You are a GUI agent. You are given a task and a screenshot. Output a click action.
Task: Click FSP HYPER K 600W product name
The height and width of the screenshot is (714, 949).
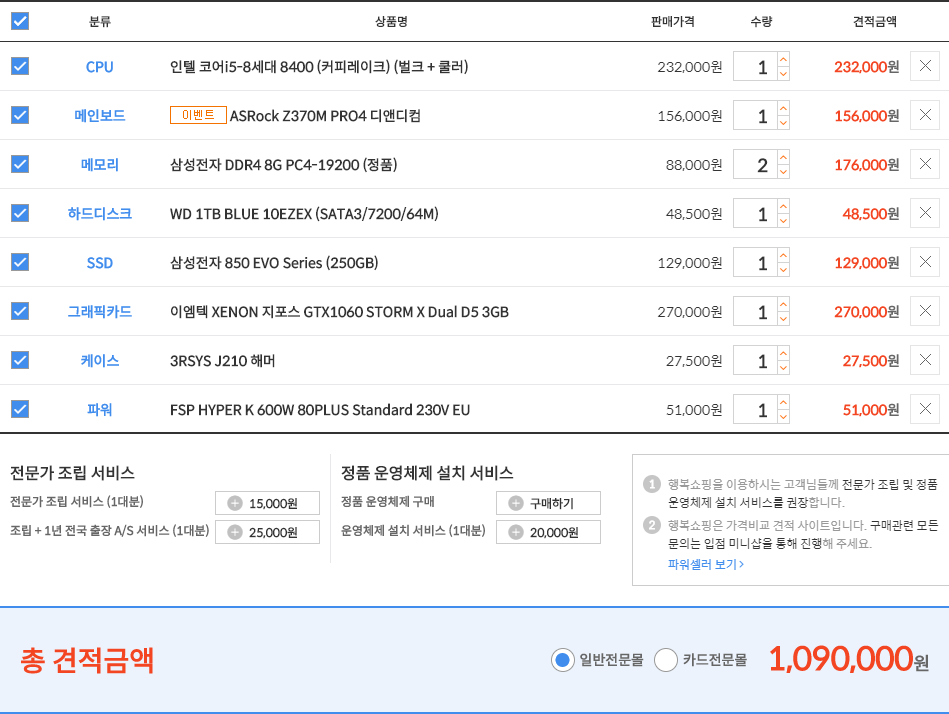(x=320, y=410)
